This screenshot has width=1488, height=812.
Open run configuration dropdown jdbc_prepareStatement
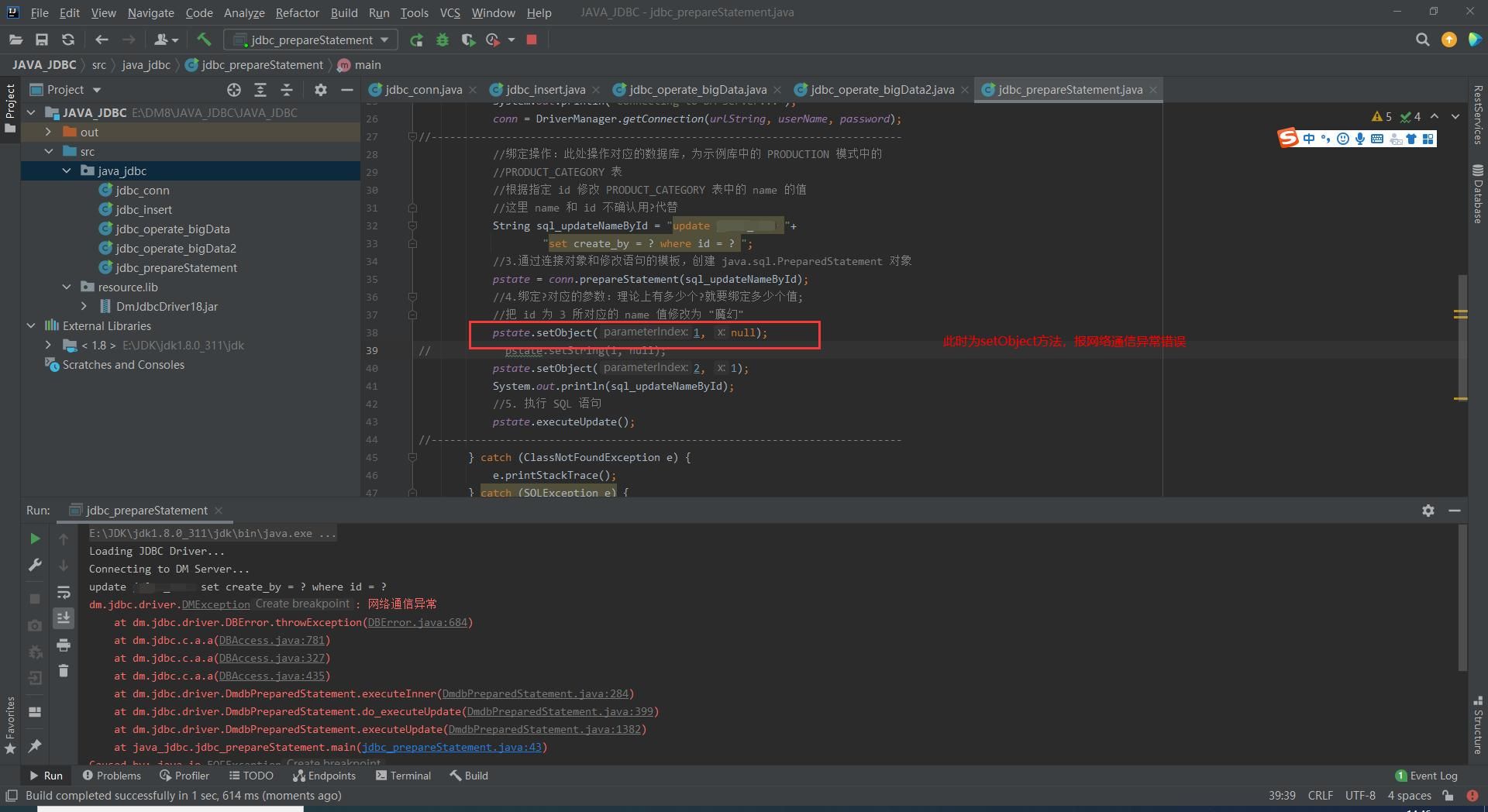[x=311, y=40]
